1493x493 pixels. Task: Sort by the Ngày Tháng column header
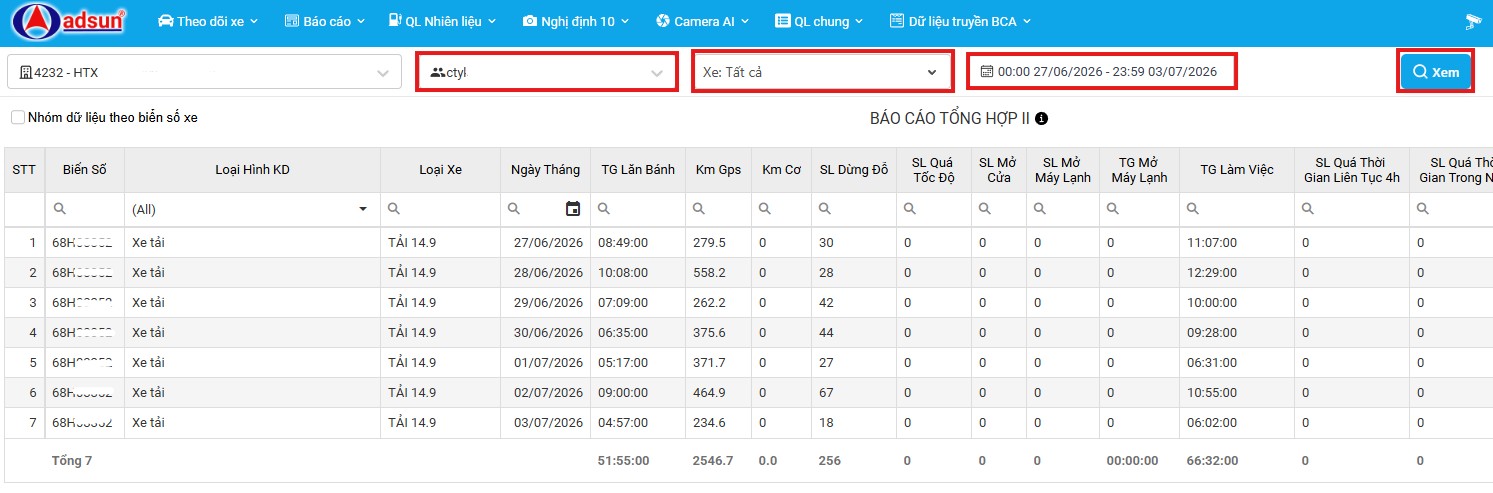[x=545, y=170]
